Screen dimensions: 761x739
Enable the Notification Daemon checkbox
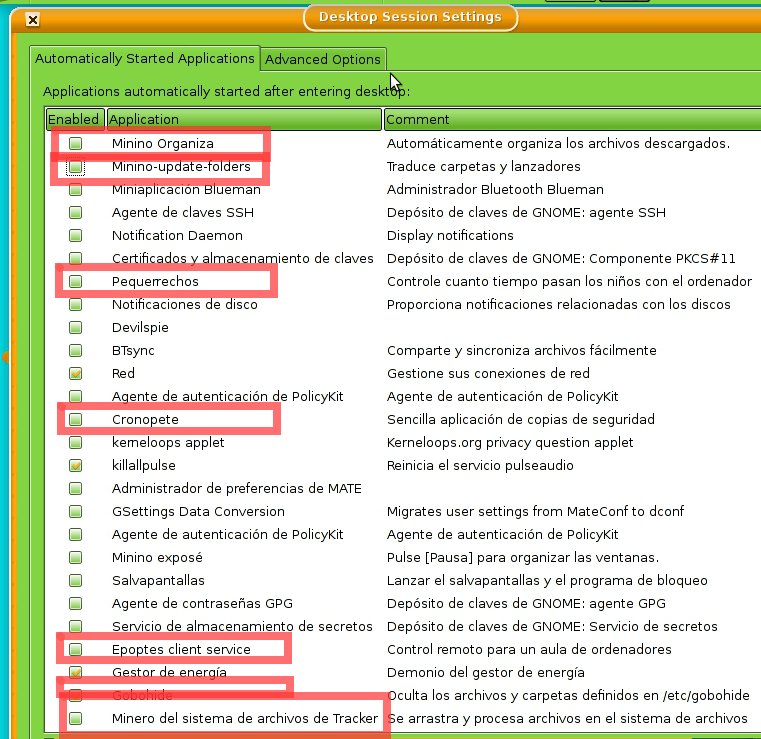click(x=75, y=235)
